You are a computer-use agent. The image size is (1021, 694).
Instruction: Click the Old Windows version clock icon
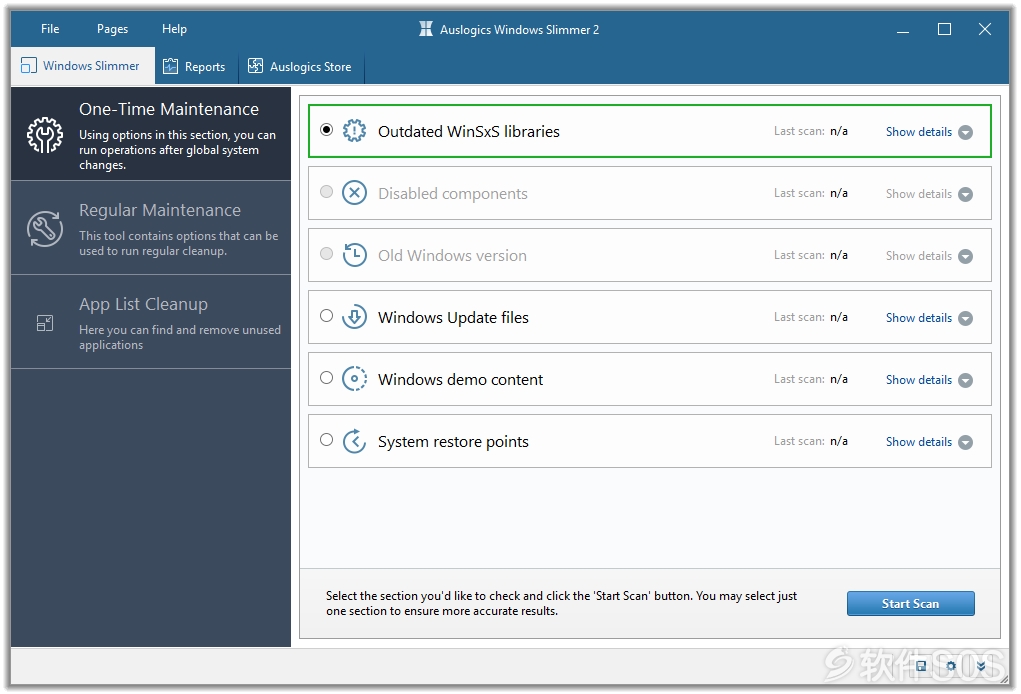tap(354, 255)
